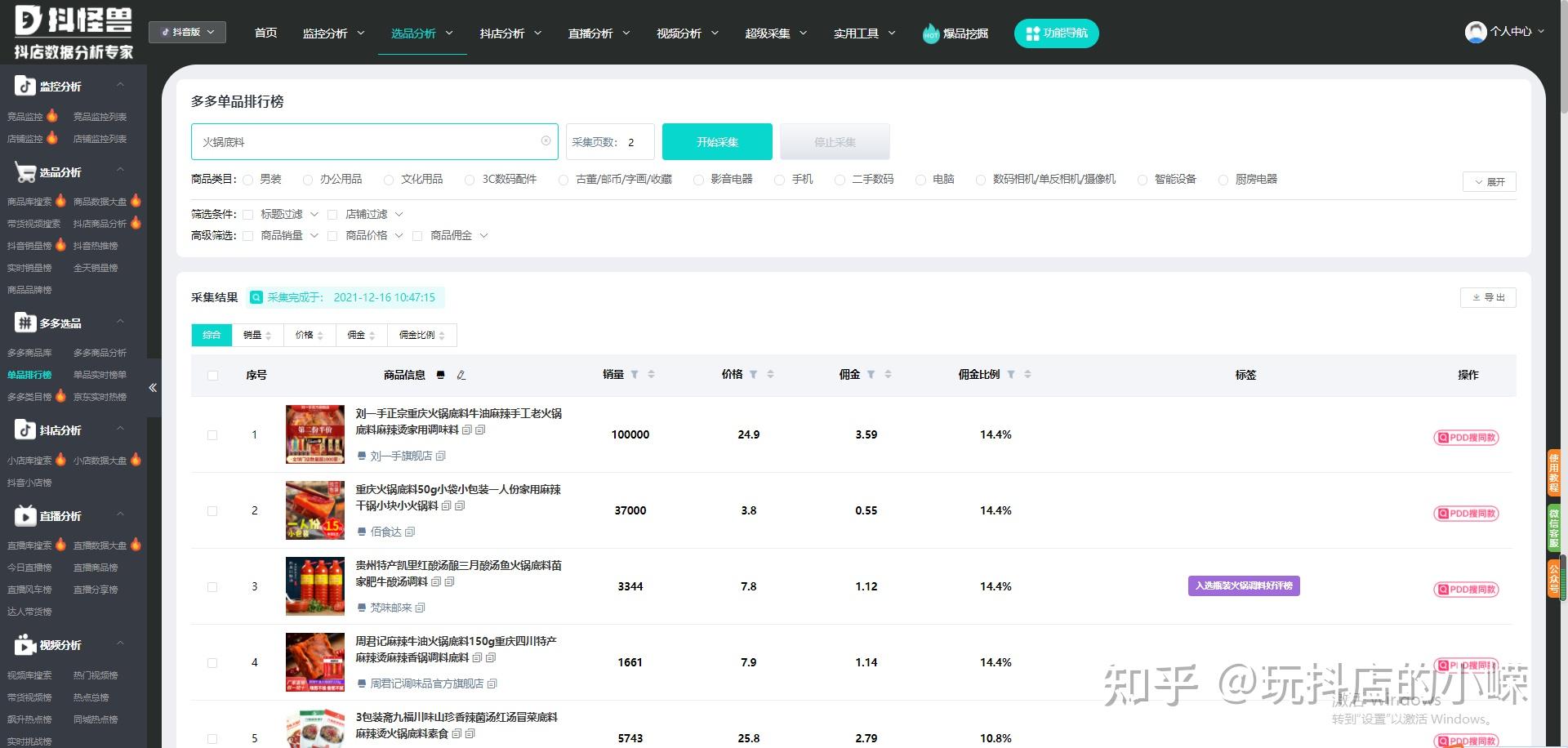Click the camera icon beside 视频分析 in sidebar
Screen dimensions: 1568x748
coord(24,644)
